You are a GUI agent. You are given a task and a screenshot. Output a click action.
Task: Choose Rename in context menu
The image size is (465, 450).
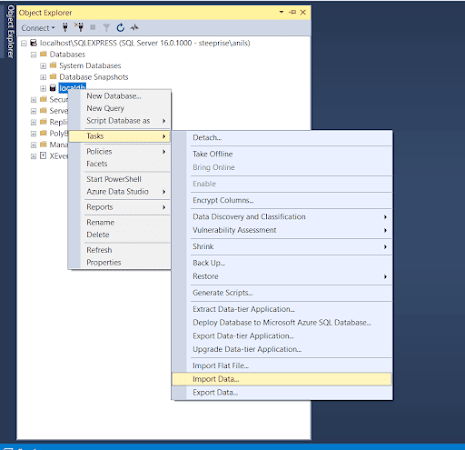[x=120, y=222]
